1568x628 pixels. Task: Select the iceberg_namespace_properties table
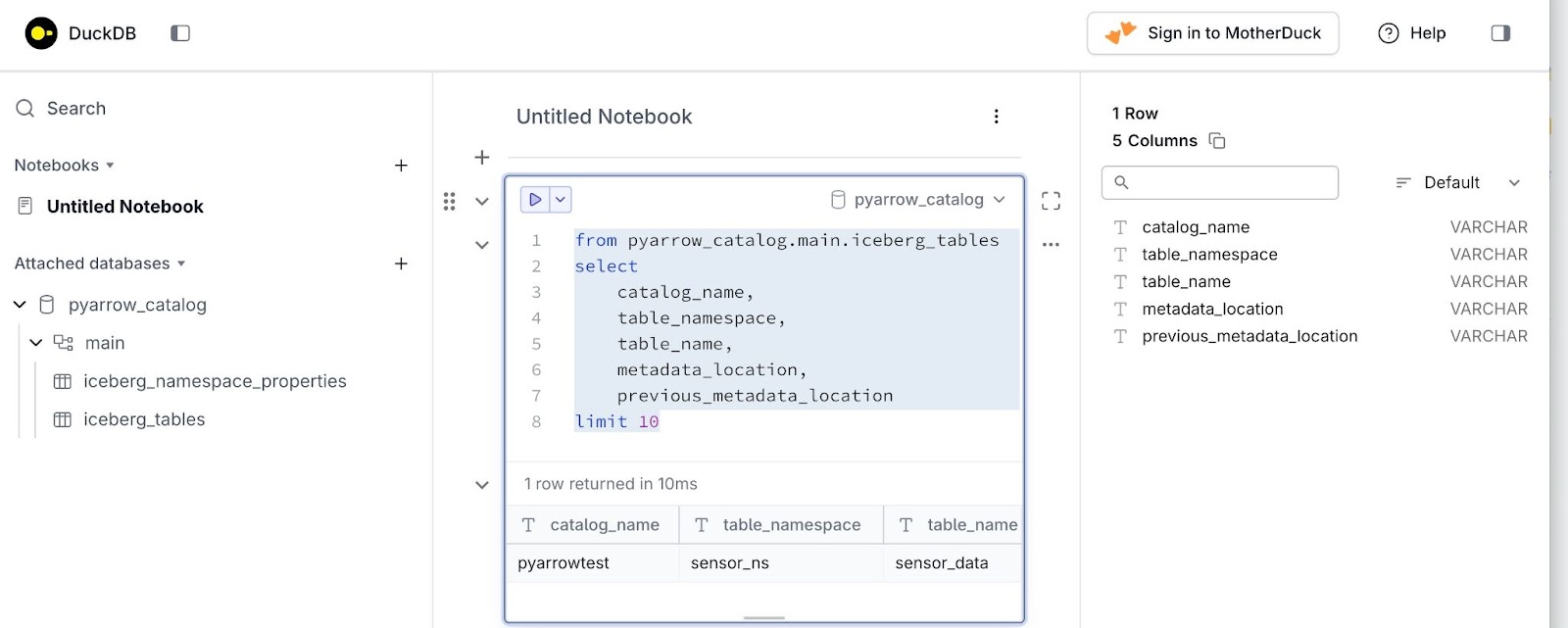(x=215, y=381)
